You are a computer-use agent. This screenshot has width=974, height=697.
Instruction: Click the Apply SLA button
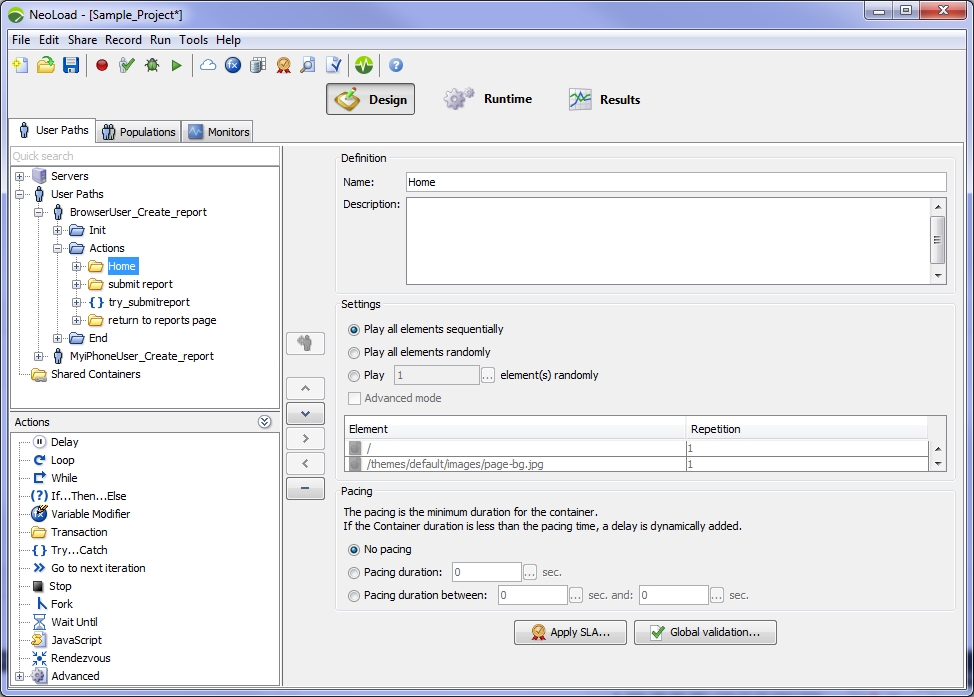pos(569,632)
